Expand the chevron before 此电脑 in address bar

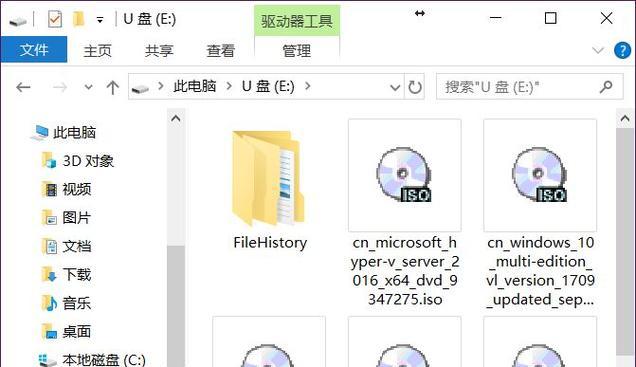(x=161, y=86)
